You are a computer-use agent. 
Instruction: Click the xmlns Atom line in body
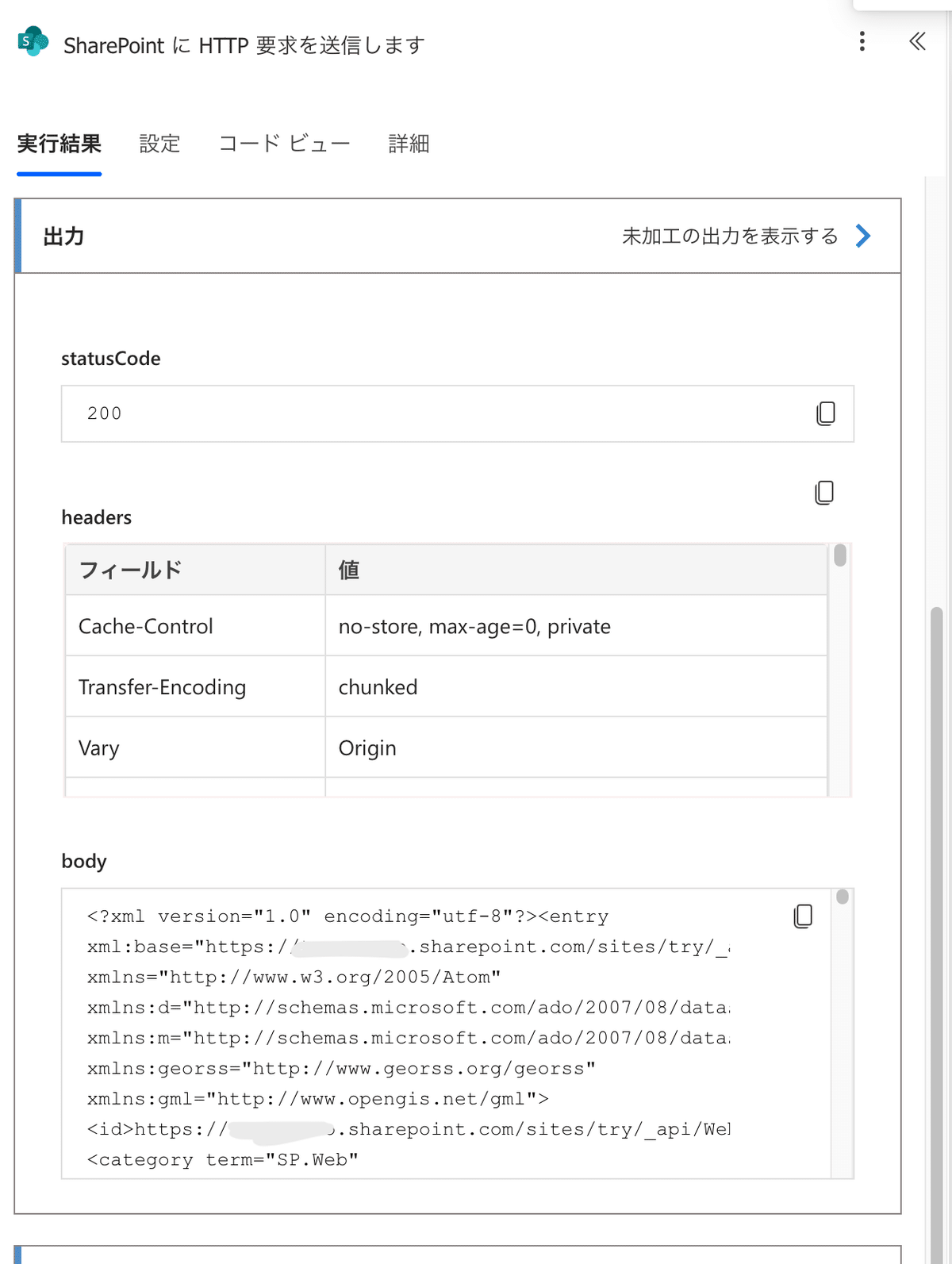[x=294, y=978]
